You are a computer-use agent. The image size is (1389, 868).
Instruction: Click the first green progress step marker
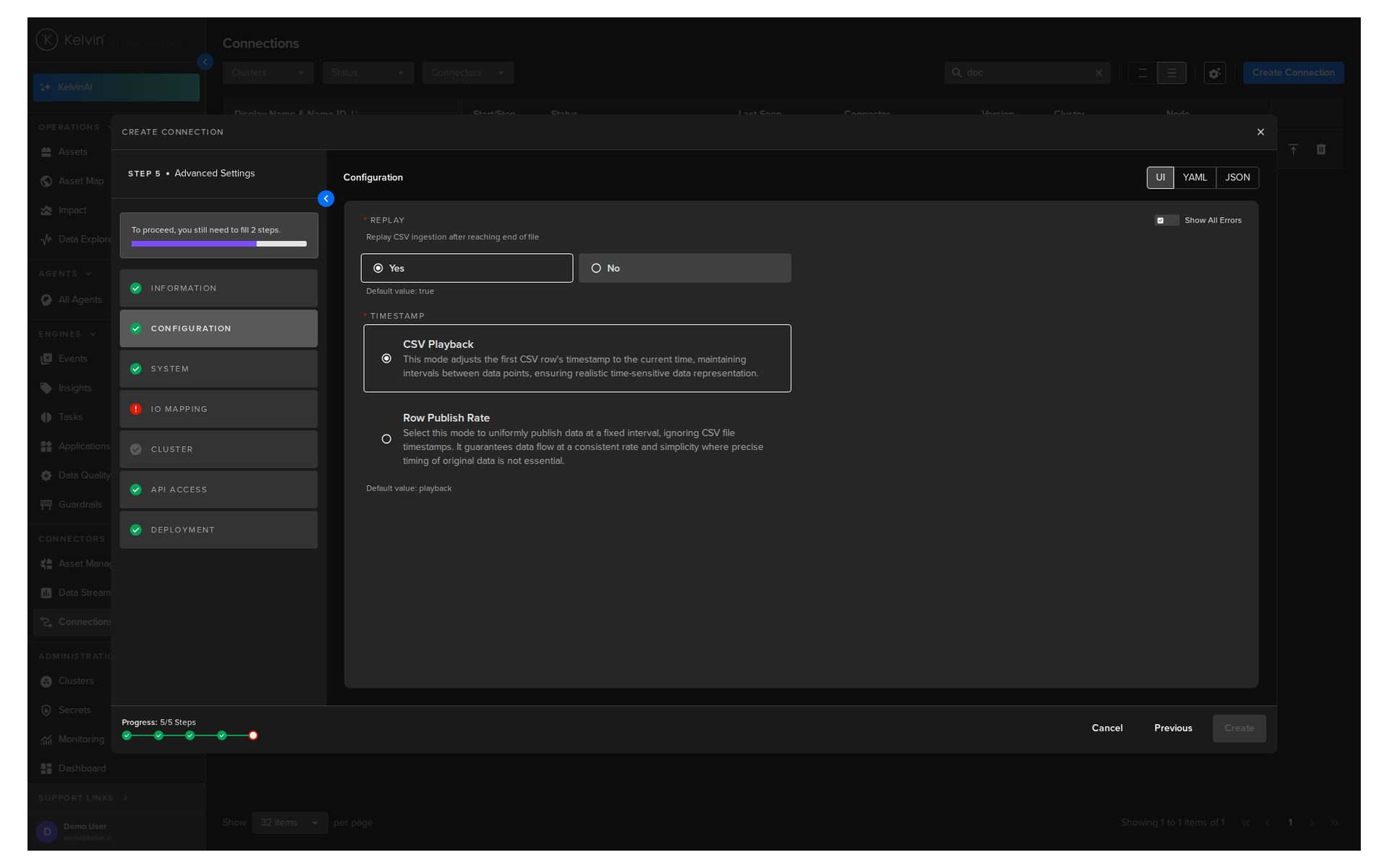coord(127,736)
